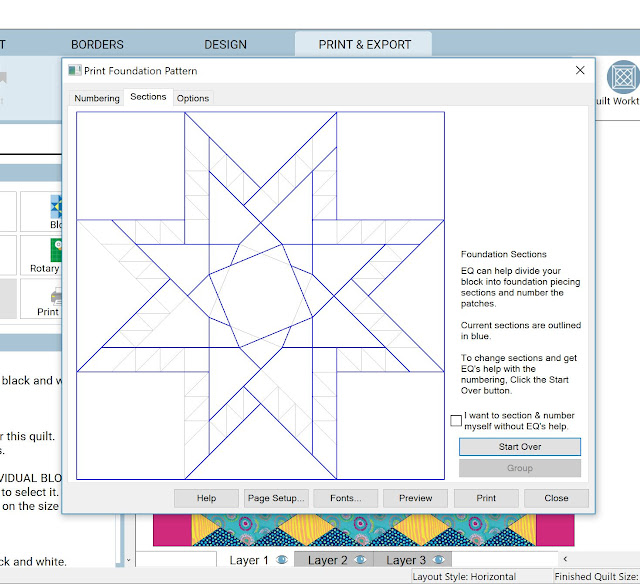The image size is (640, 584).
Task: Click 'Layout Style: Horizontal' status text
Action: [x=464, y=576]
